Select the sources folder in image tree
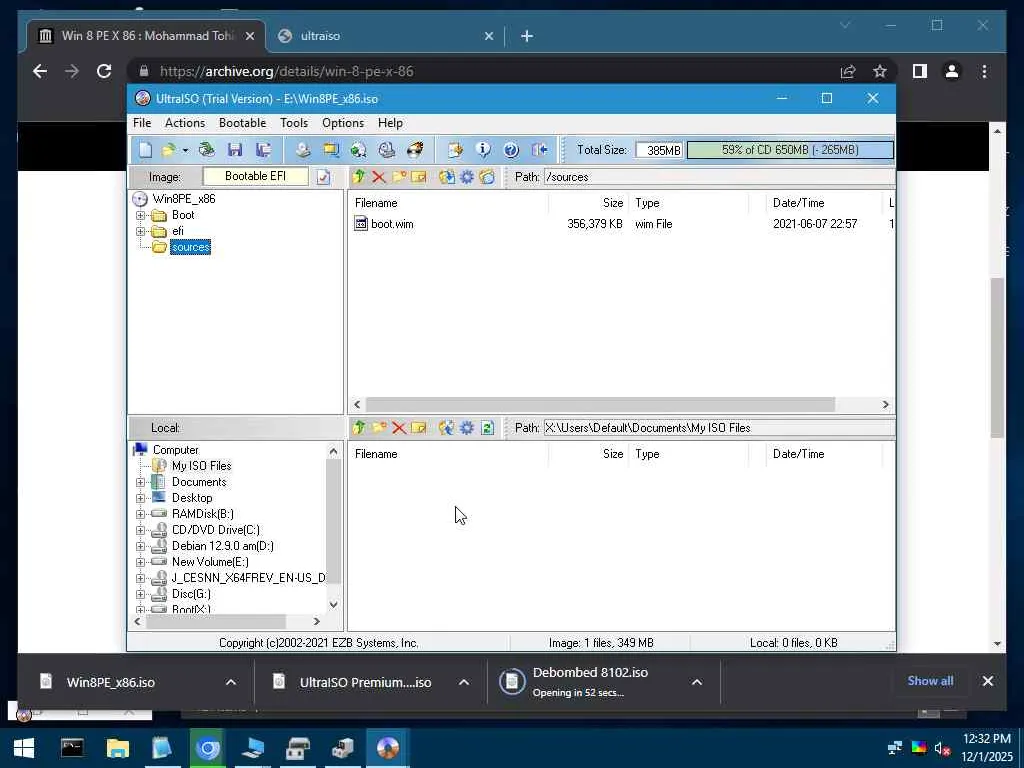This screenshot has height=768, width=1024. click(x=191, y=247)
